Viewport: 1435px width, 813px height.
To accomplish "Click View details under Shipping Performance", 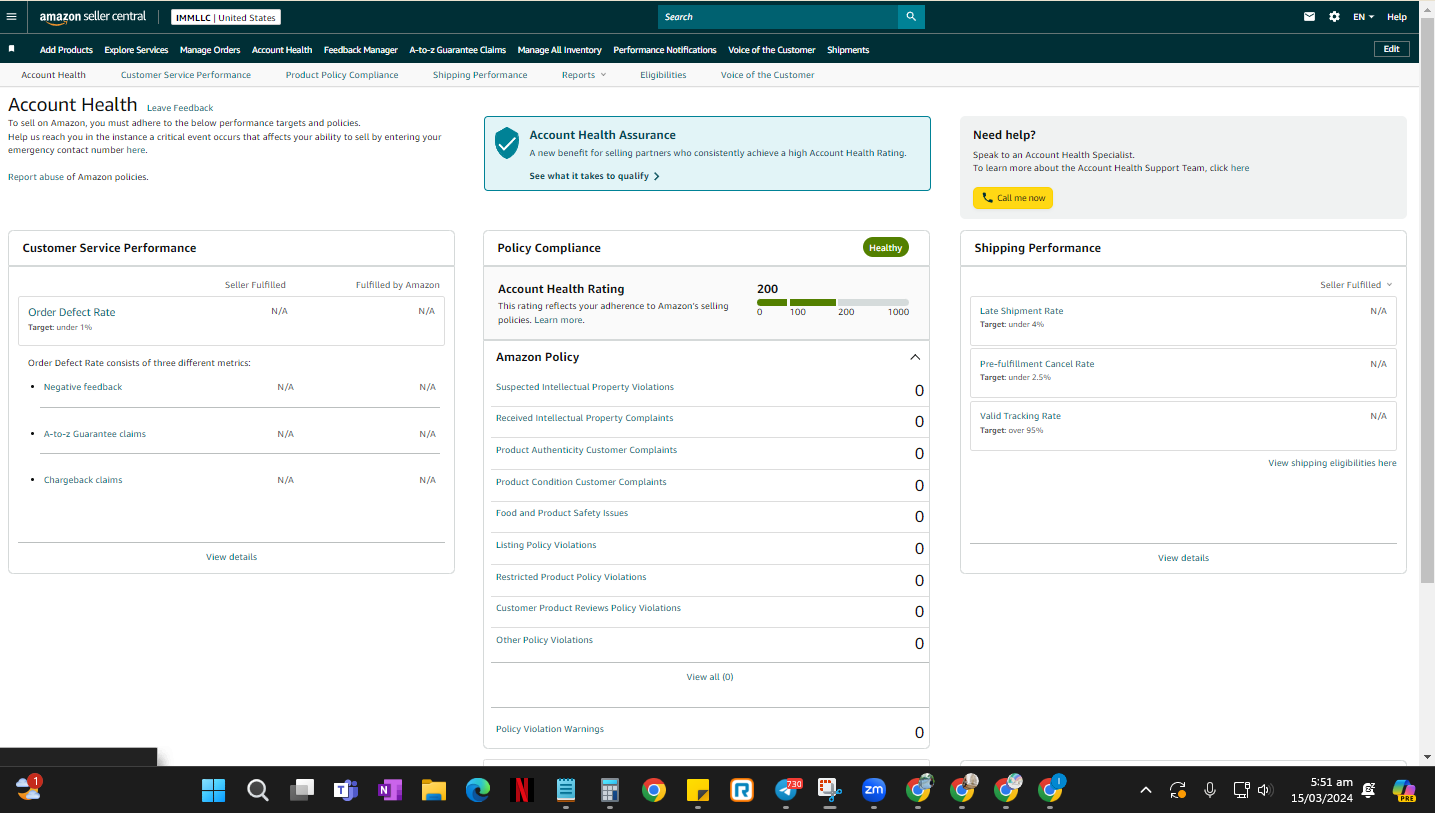I will click(x=1183, y=558).
